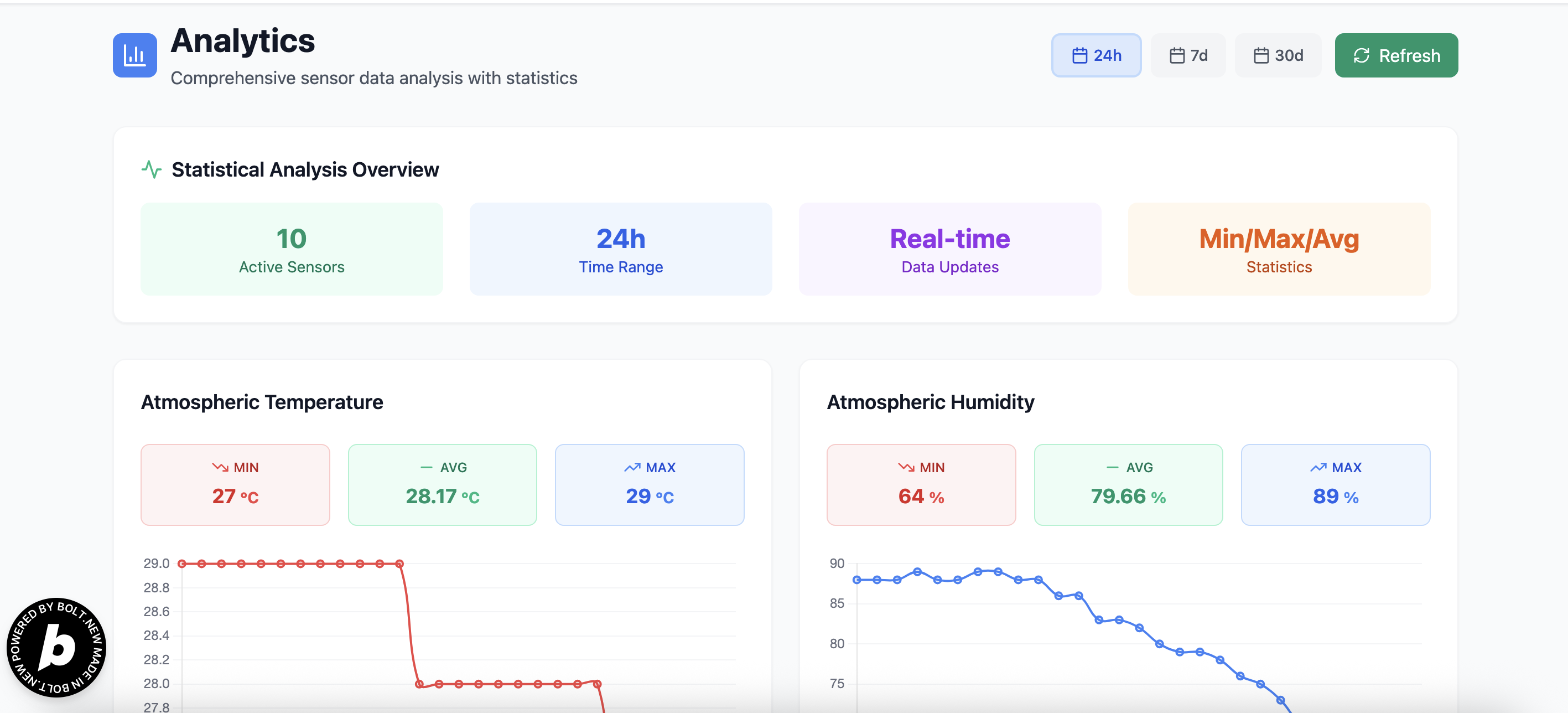The image size is (1568, 713).
Task: Click the upward trend icon in temperature MAX
Action: tap(632, 467)
